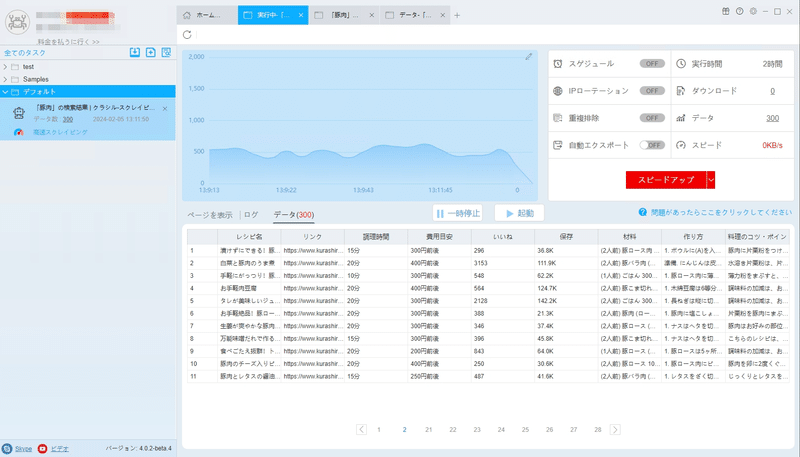Viewport: 800px width, 457px height.
Task: Click the blue question icon beside 問題があったら
Action: click(642, 212)
